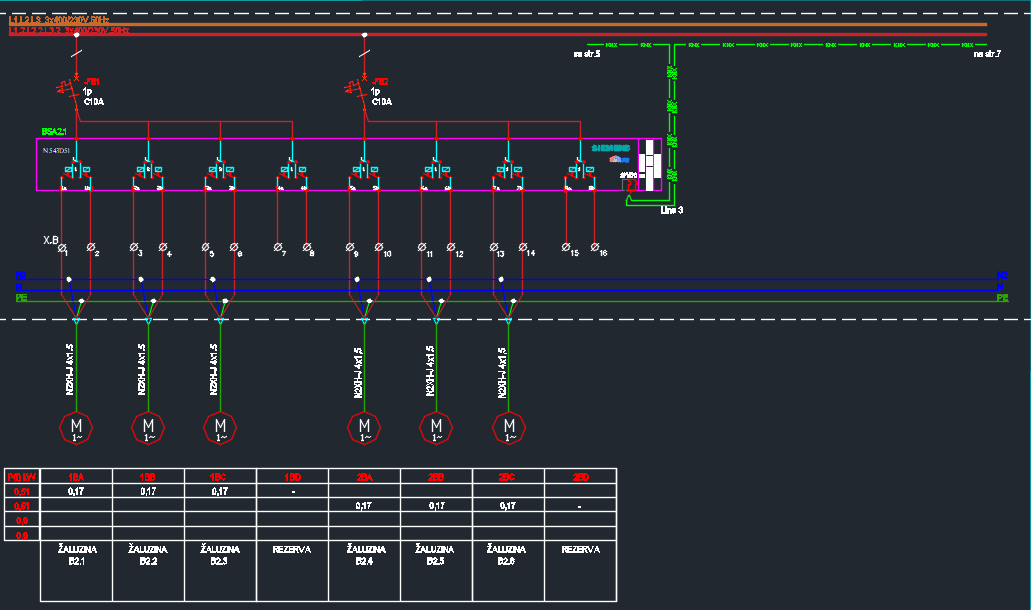Select the 1BA column header in table
The image size is (1031, 610).
pyautogui.click(x=76, y=477)
